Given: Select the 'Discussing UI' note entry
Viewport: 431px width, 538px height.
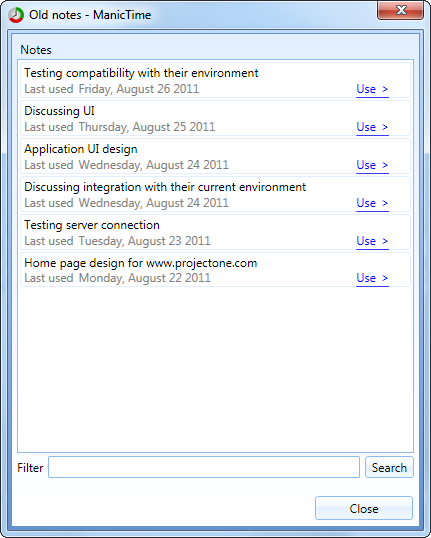Looking at the screenshot, I should (x=215, y=119).
